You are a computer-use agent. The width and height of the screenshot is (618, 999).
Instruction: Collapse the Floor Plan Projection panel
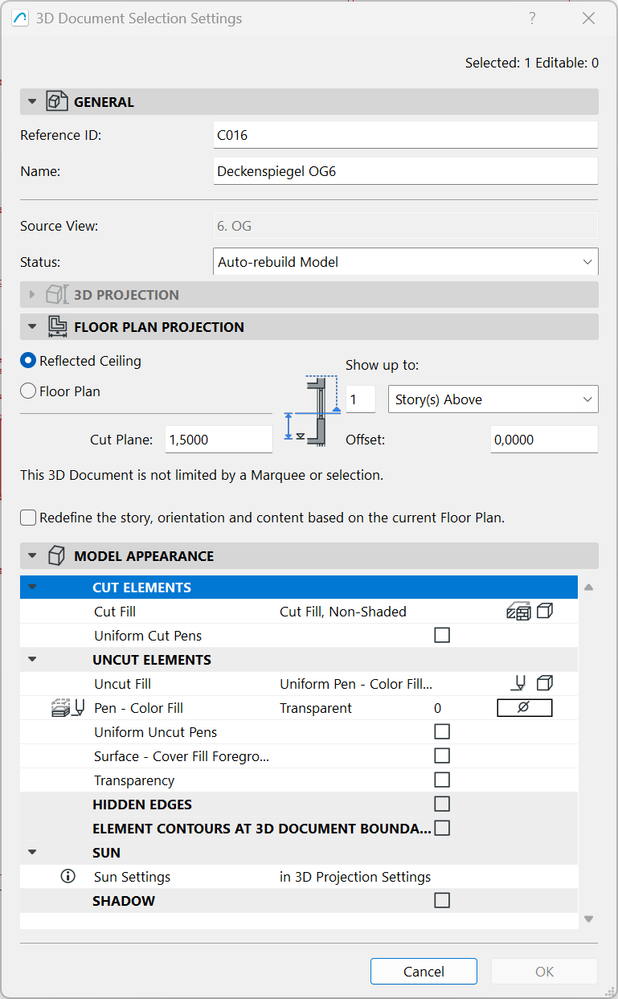pyautogui.click(x=32, y=326)
